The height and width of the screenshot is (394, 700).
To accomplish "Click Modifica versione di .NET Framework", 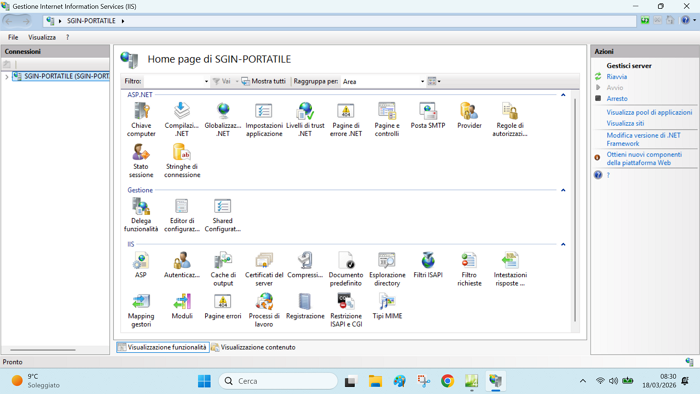I will (x=643, y=139).
